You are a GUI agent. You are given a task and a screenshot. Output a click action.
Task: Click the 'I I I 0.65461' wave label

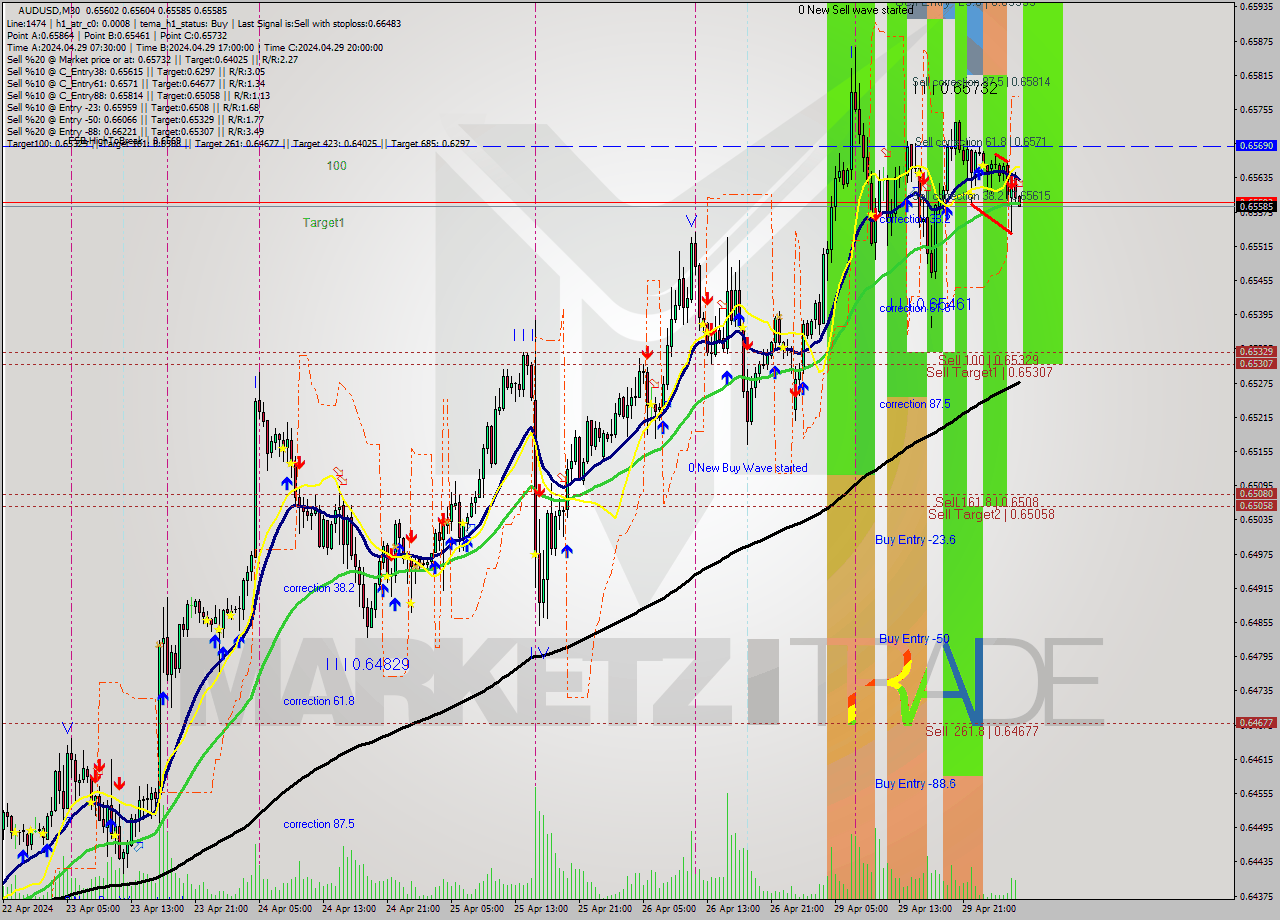click(930, 304)
